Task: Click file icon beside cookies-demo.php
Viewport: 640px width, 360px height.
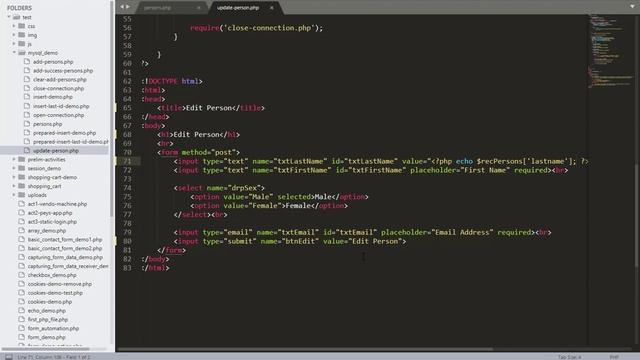Action: click(x=22, y=302)
